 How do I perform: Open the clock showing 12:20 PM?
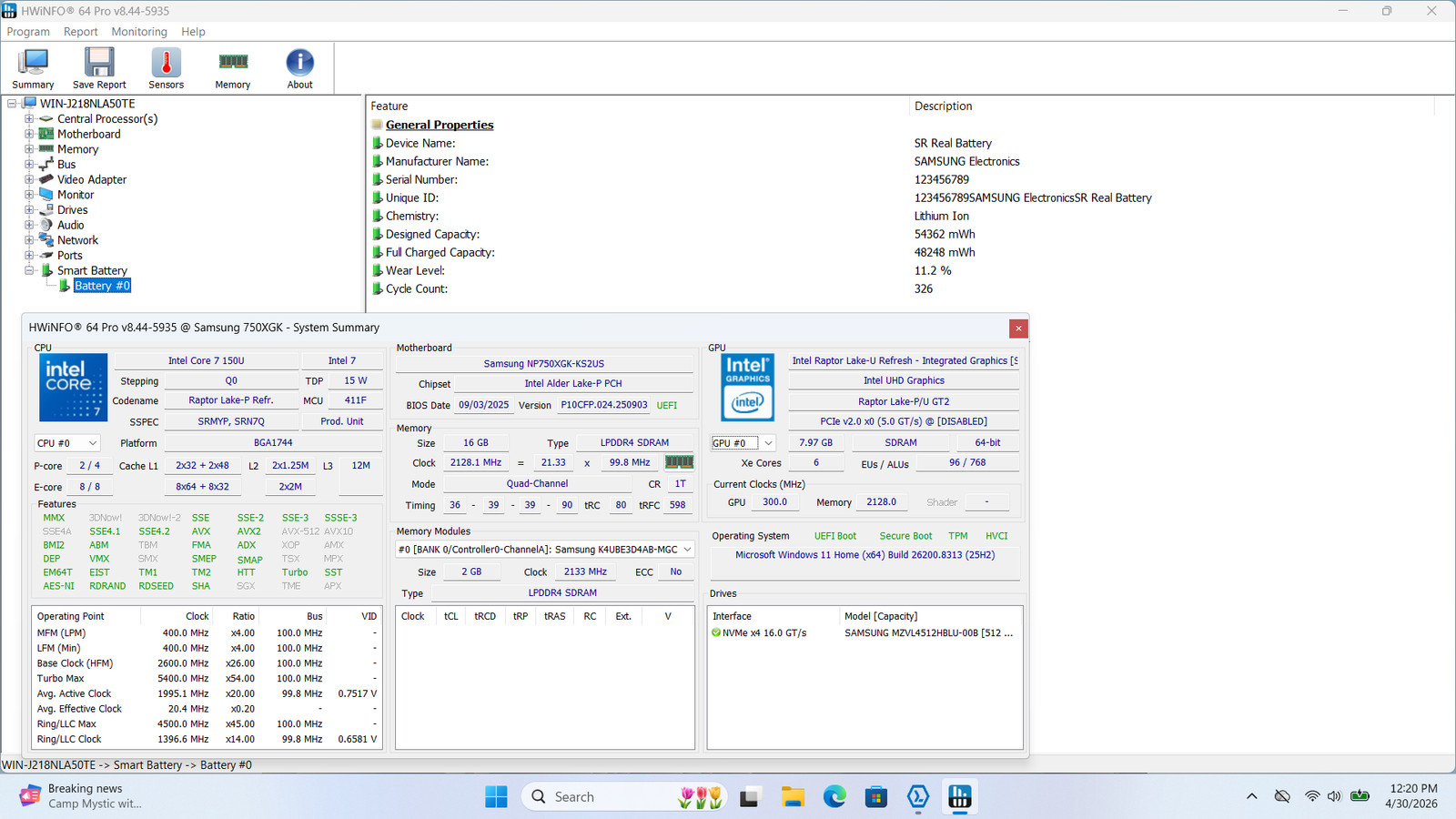point(1413,797)
